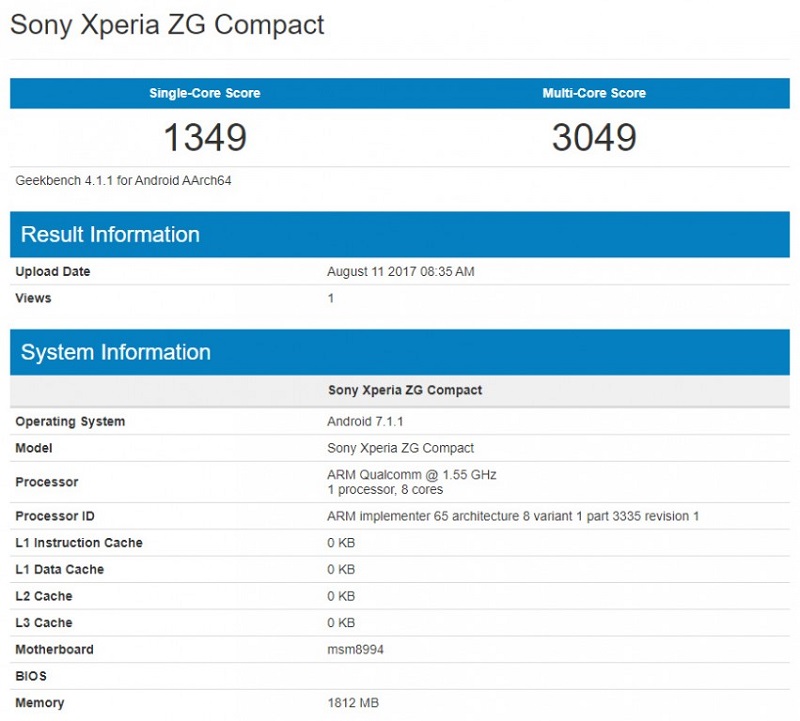Screen dimensions: 800x721
Task: Select the Single-Core Score header
Action: point(203,92)
